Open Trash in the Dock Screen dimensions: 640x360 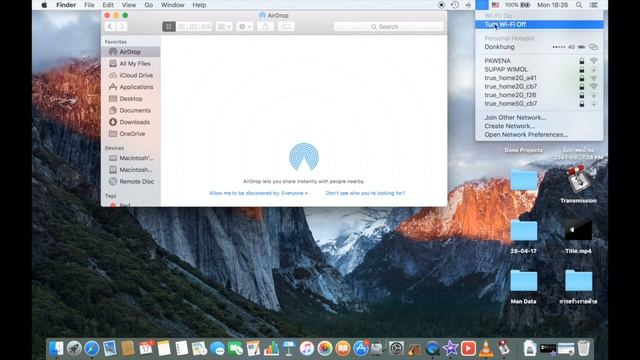pos(584,348)
